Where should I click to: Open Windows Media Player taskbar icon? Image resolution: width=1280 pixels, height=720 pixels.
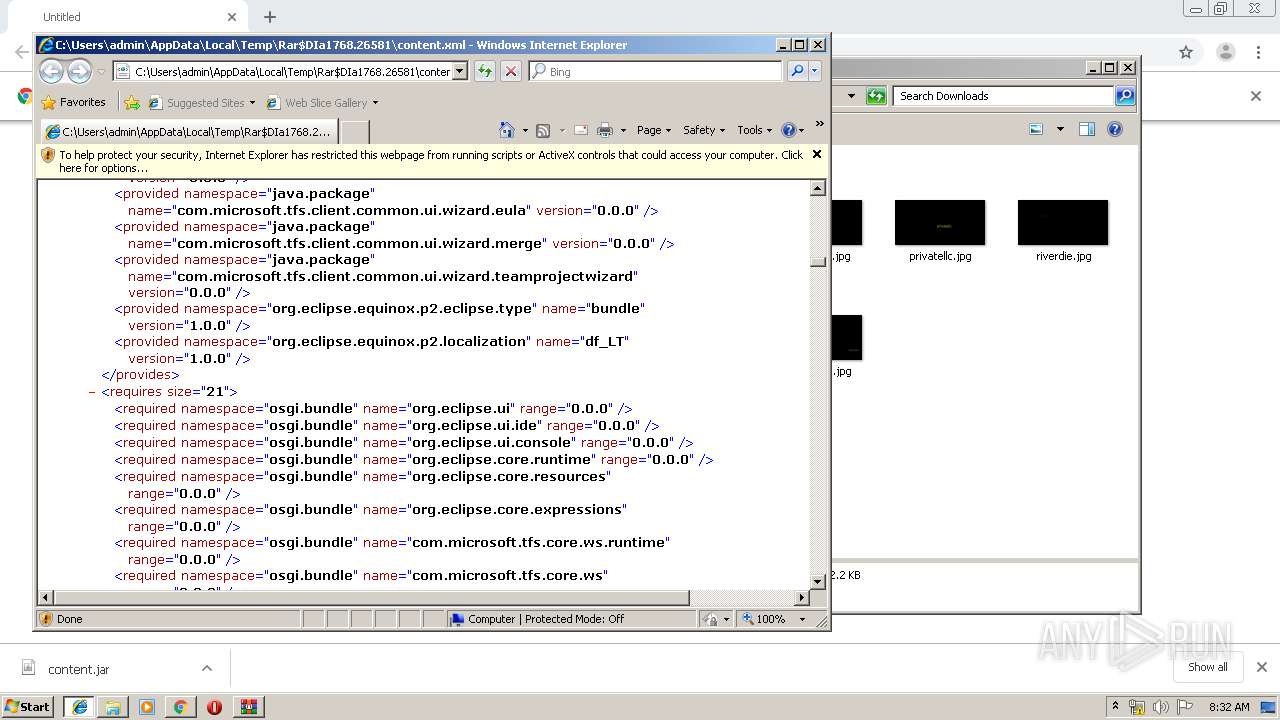[x=147, y=707]
